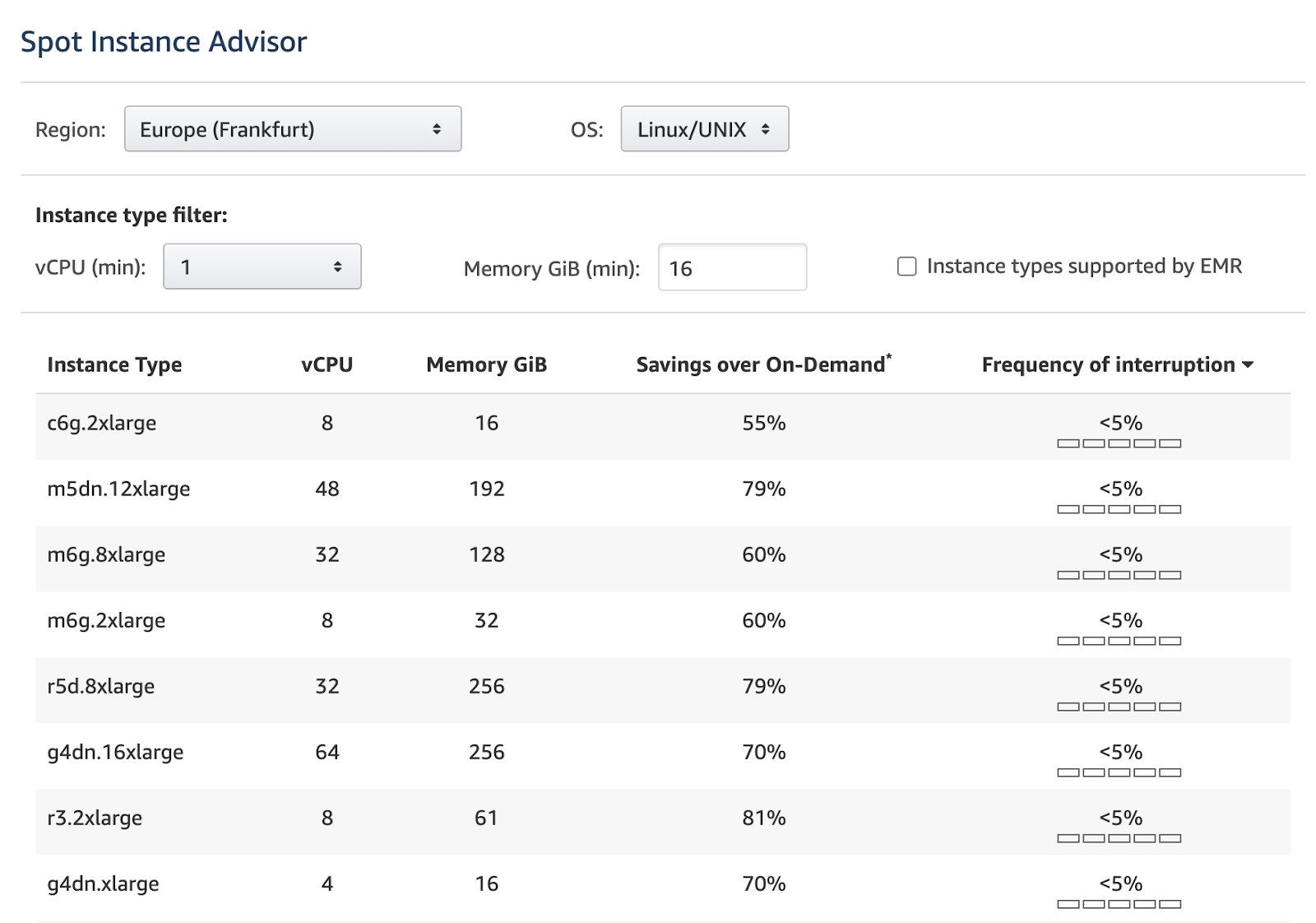The image size is (1316, 923).
Task: Click interruption frequency bar for m5dn.12xlarge
Action: pos(1119,509)
